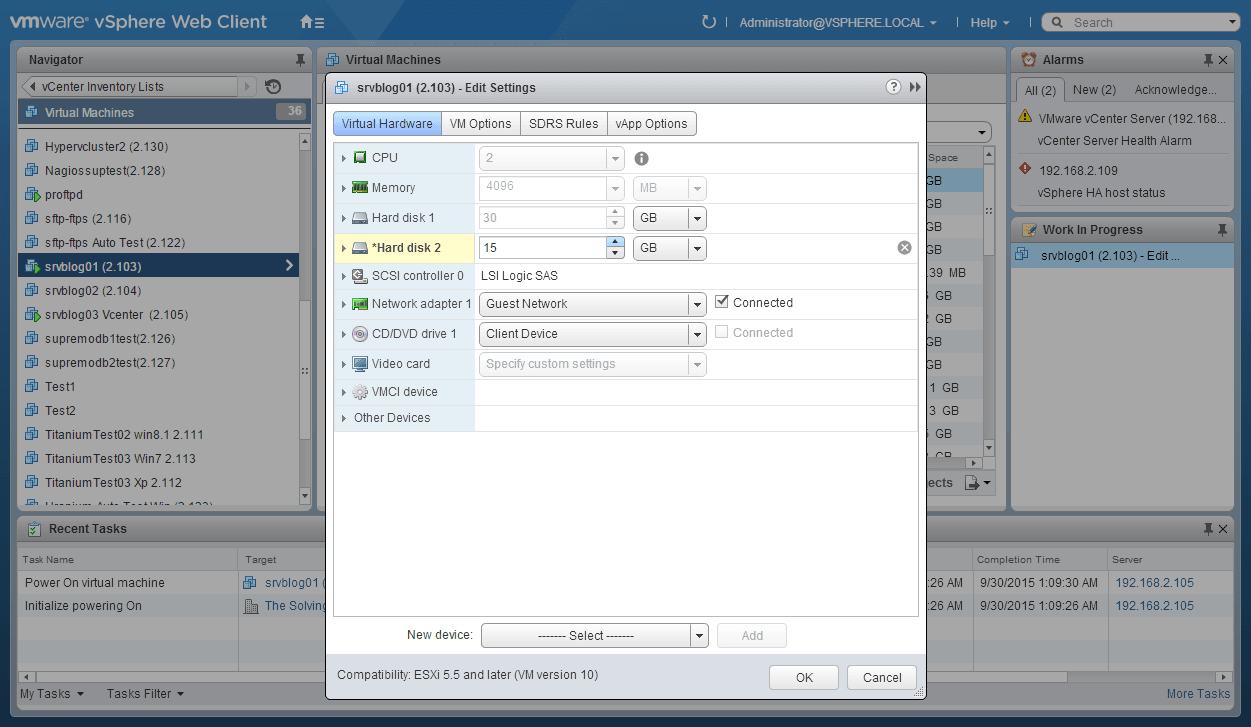Open Hard disk 1 unit dropdown
Image resolution: width=1251 pixels, height=727 pixels.
670,218
